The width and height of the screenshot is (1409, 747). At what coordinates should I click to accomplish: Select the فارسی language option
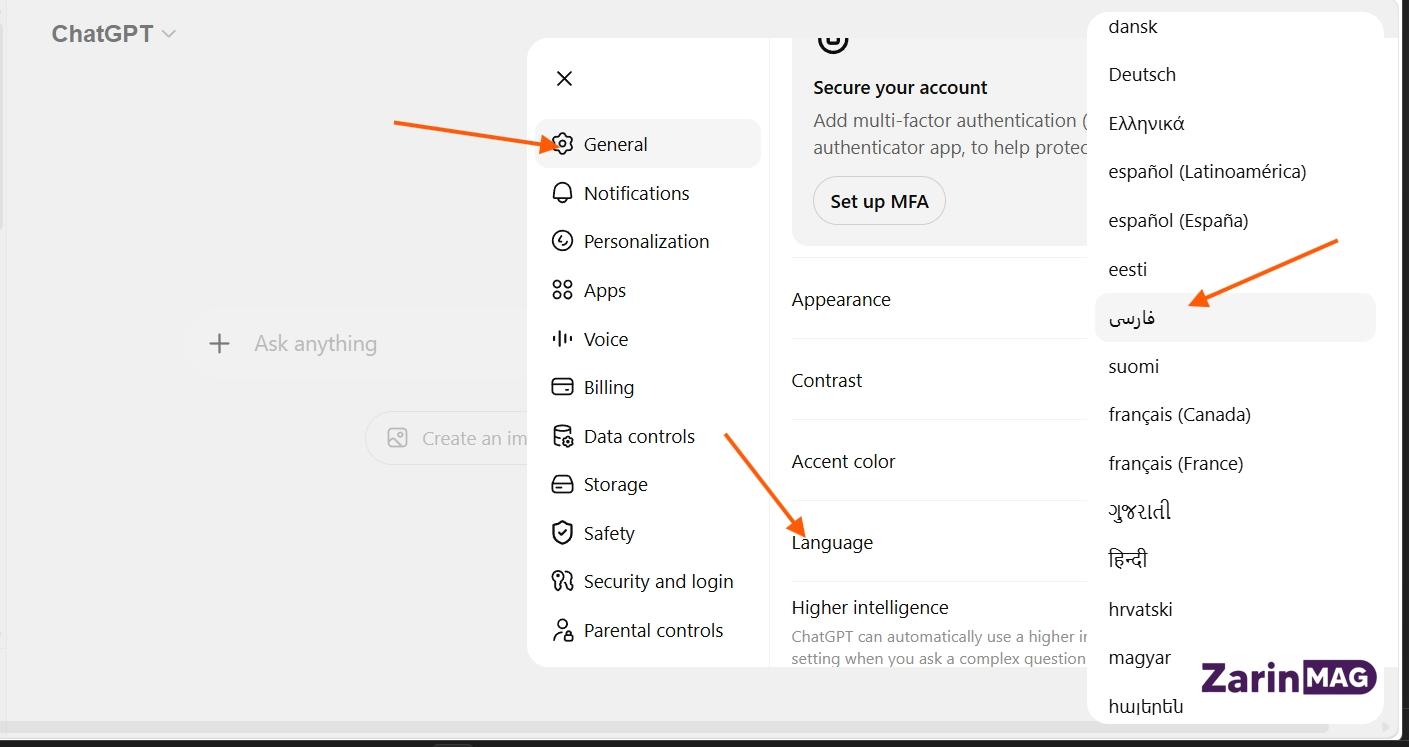coord(1235,317)
